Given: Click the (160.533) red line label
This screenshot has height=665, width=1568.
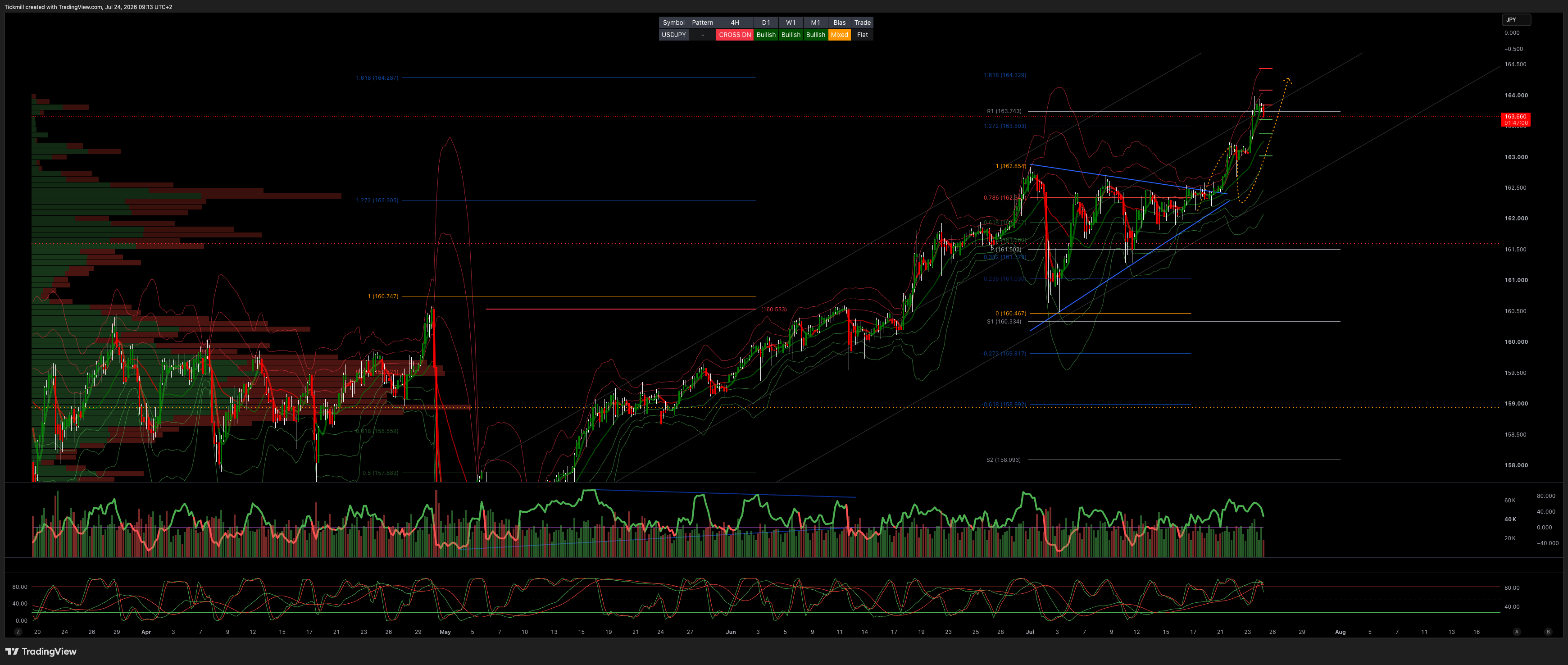Looking at the screenshot, I should (774, 309).
